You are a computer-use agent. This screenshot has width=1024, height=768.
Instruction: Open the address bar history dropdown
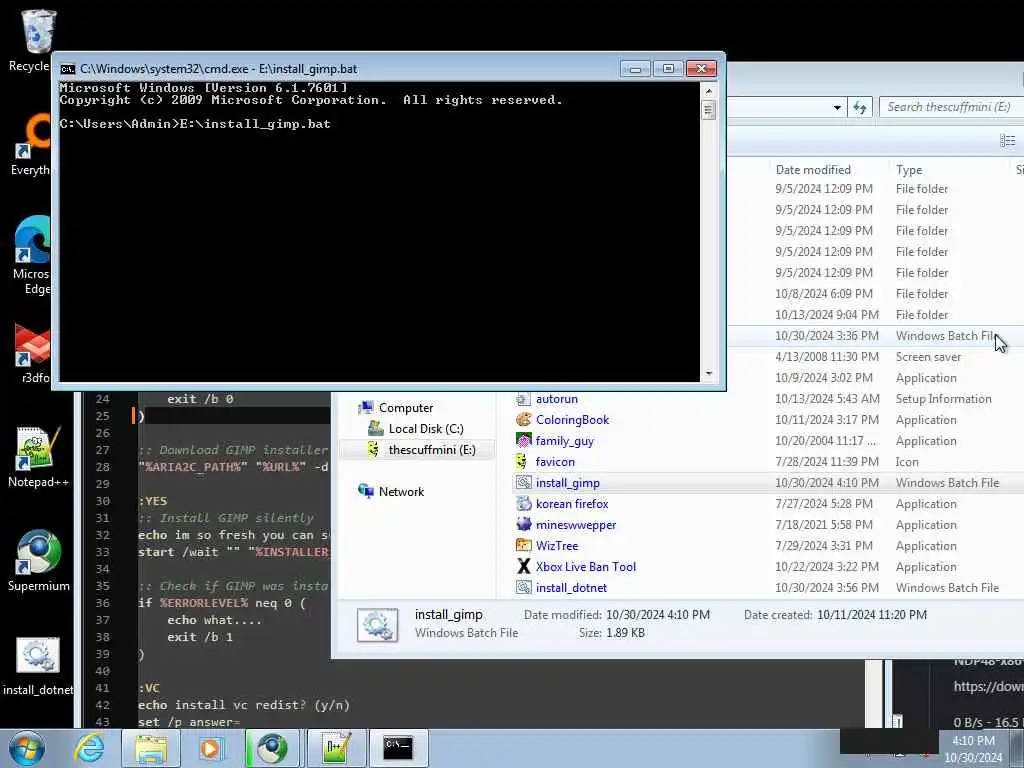[837, 107]
